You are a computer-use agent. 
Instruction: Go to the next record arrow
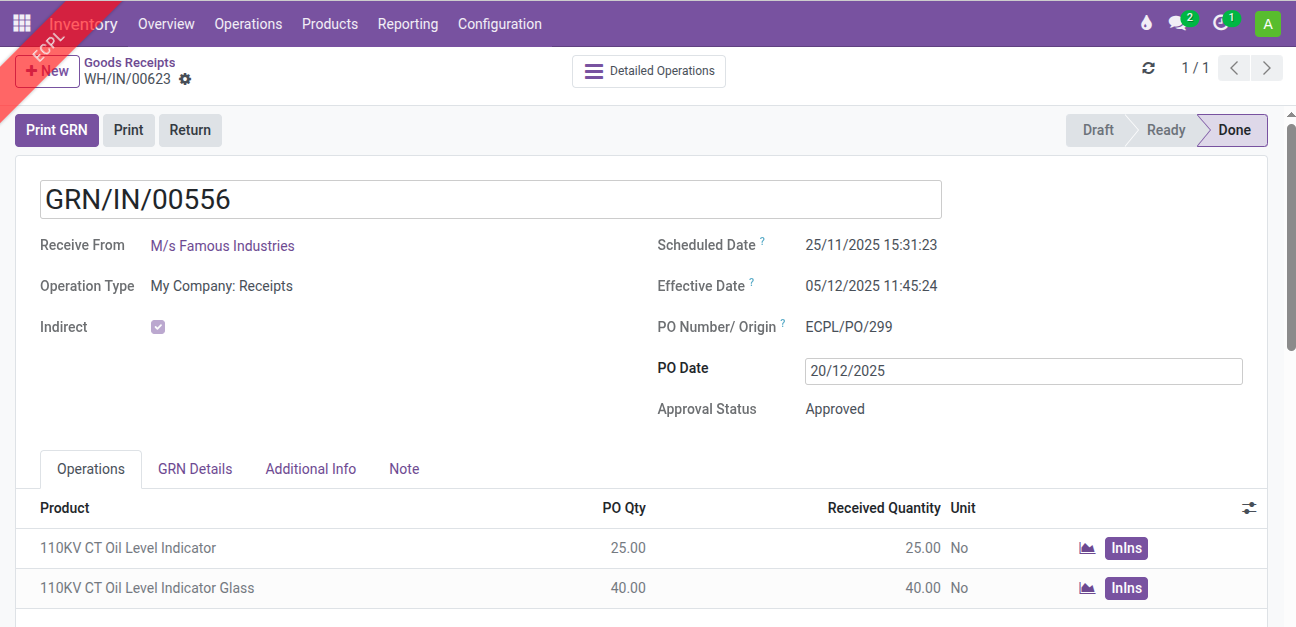click(1267, 68)
